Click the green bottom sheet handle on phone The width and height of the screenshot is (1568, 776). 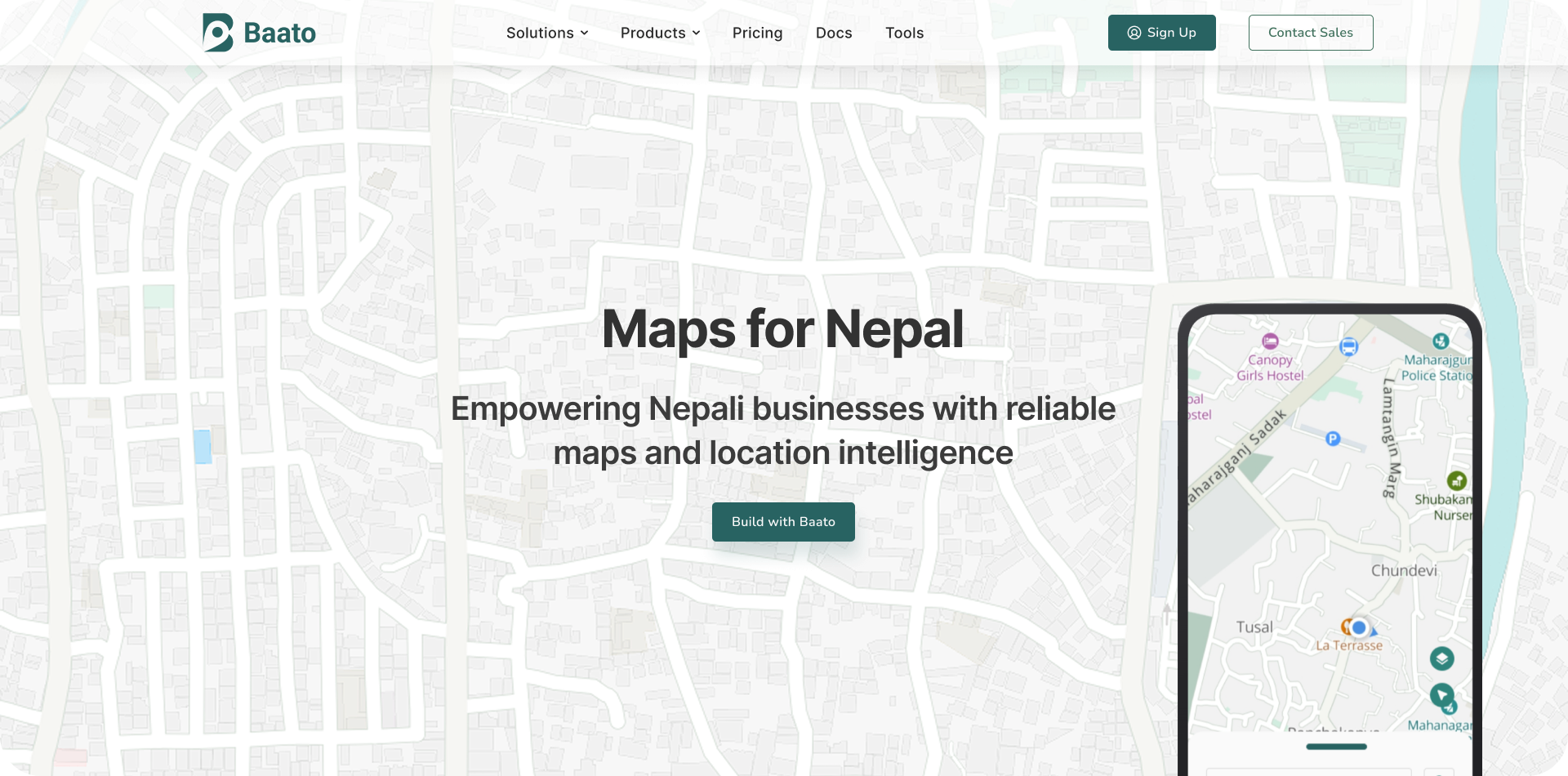click(x=1336, y=747)
